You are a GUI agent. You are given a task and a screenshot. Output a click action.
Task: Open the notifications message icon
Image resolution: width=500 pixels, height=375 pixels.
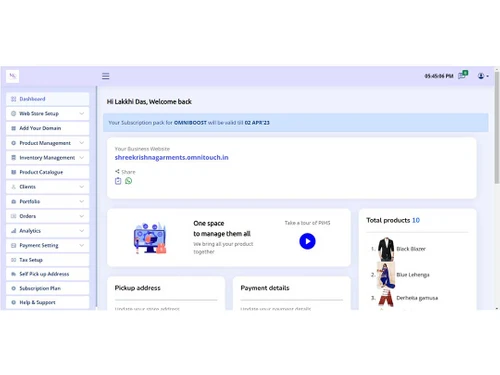[x=462, y=75]
